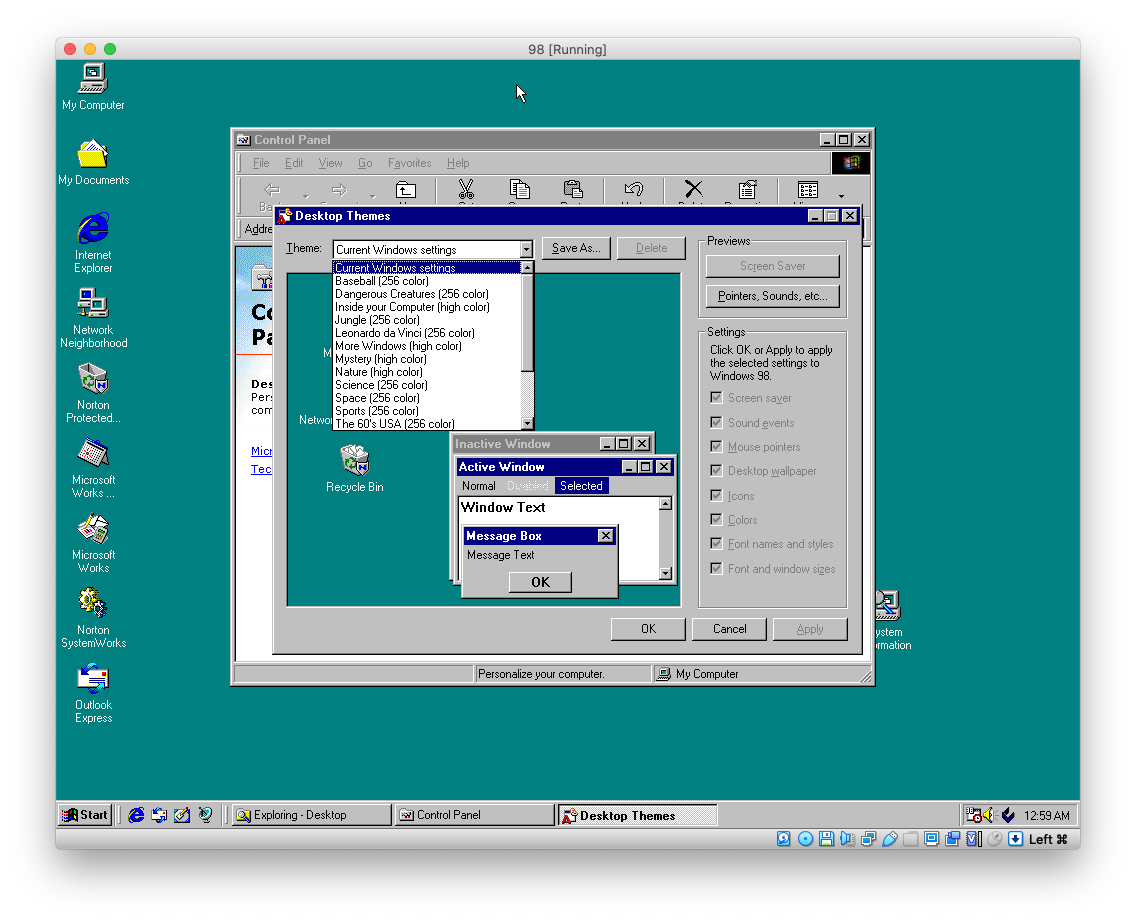This screenshot has width=1136, height=923.
Task: Choose Inside your Computer theme
Action: pyautogui.click(x=426, y=307)
